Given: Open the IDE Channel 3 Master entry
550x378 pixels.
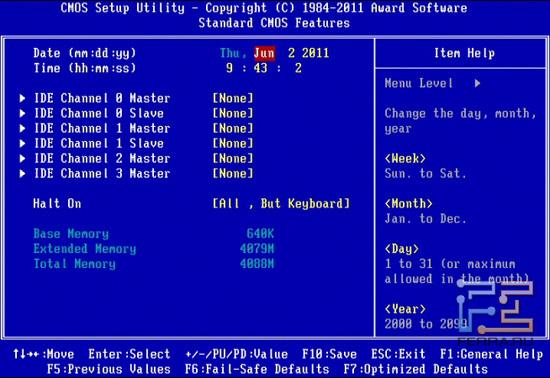Looking at the screenshot, I should [x=102, y=174].
